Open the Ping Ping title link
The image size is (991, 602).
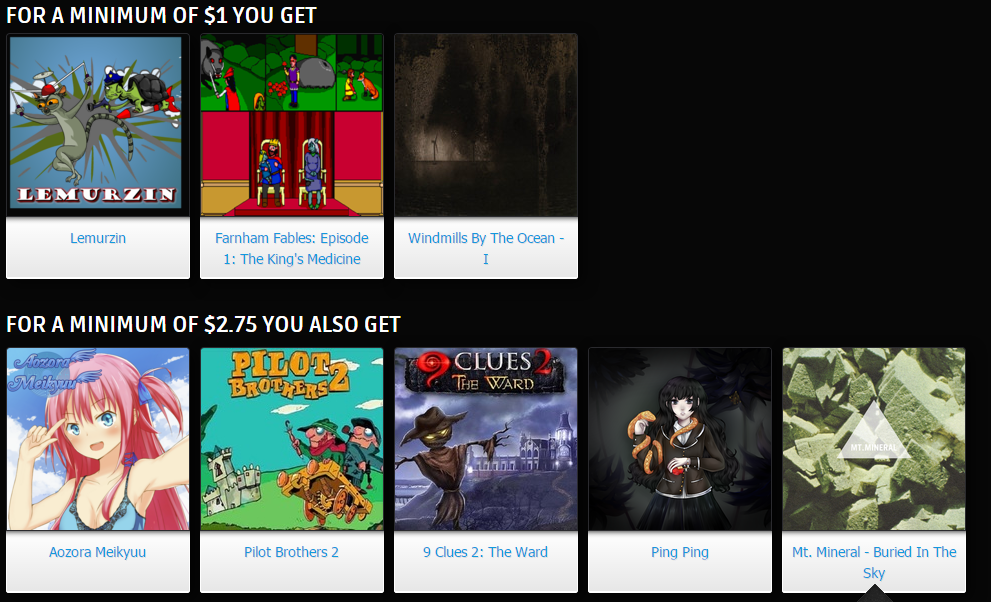(x=679, y=553)
